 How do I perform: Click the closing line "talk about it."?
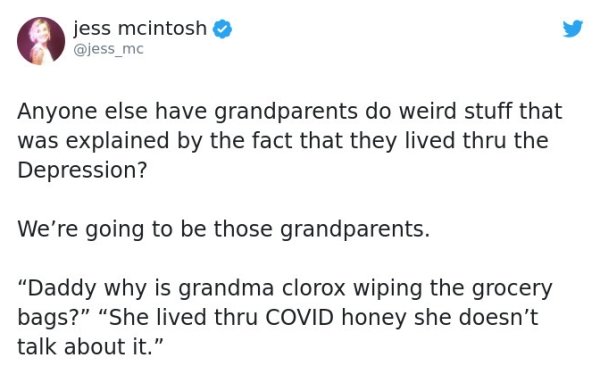[90, 346]
